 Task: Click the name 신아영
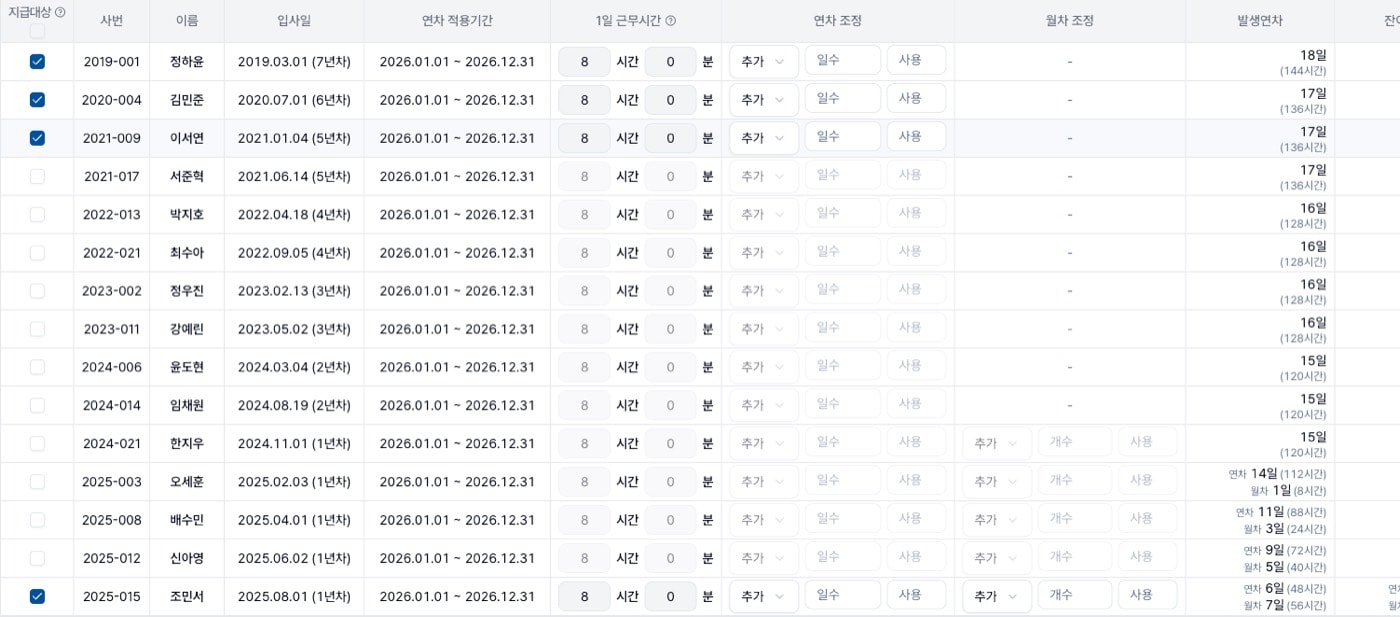click(187, 558)
